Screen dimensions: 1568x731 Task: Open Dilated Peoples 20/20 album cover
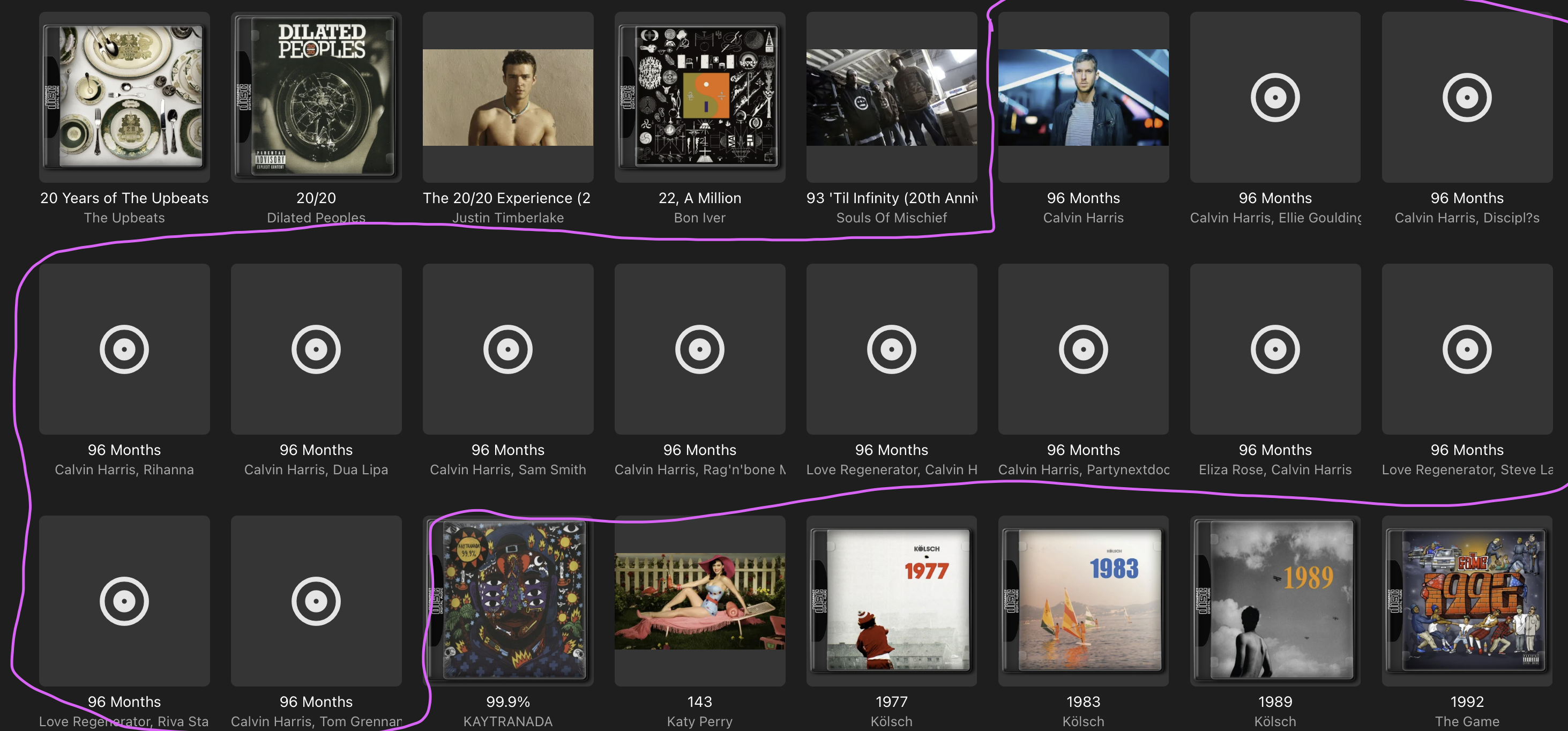316,98
